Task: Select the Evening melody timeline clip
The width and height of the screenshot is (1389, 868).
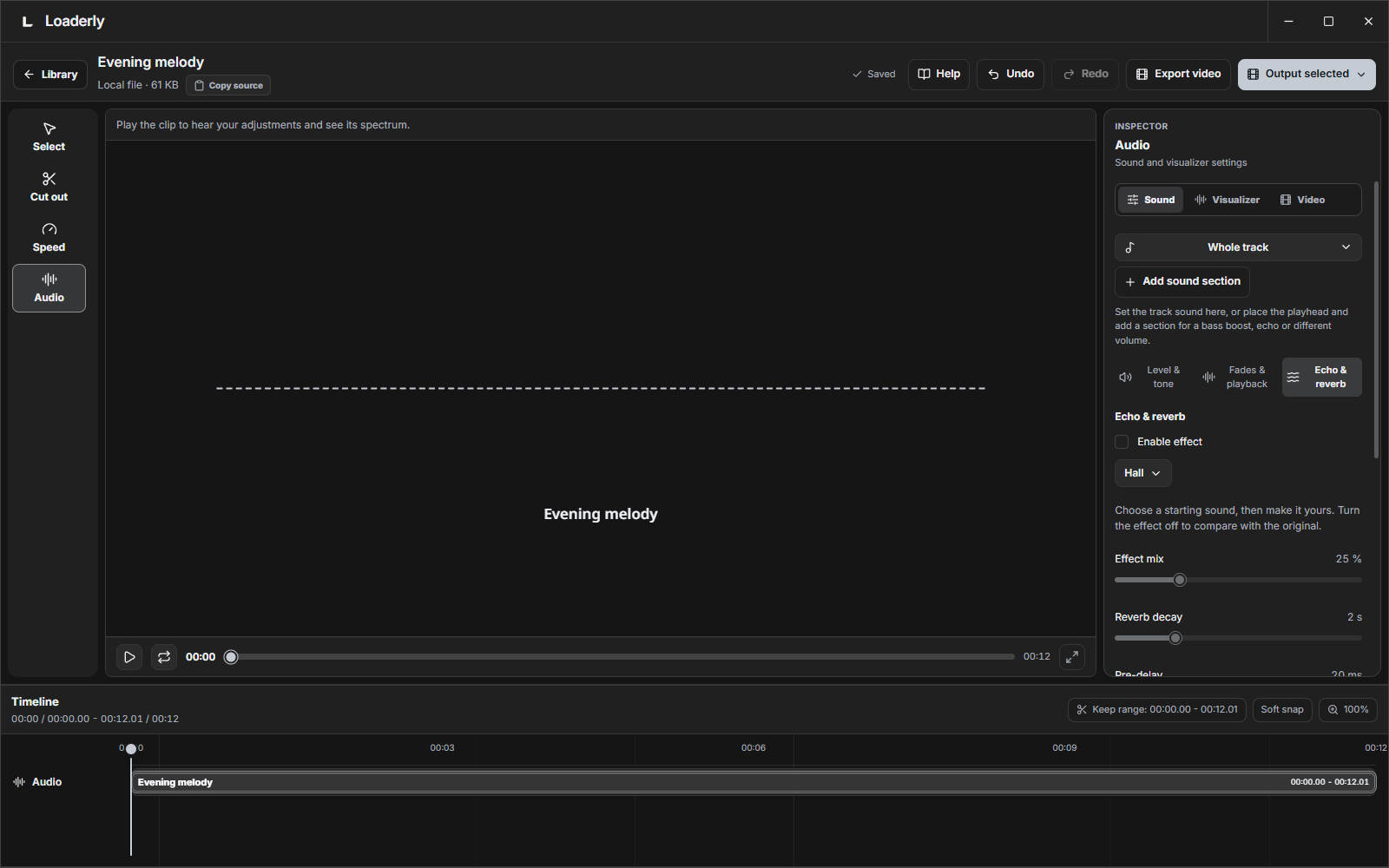Action: (x=754, y=782)
